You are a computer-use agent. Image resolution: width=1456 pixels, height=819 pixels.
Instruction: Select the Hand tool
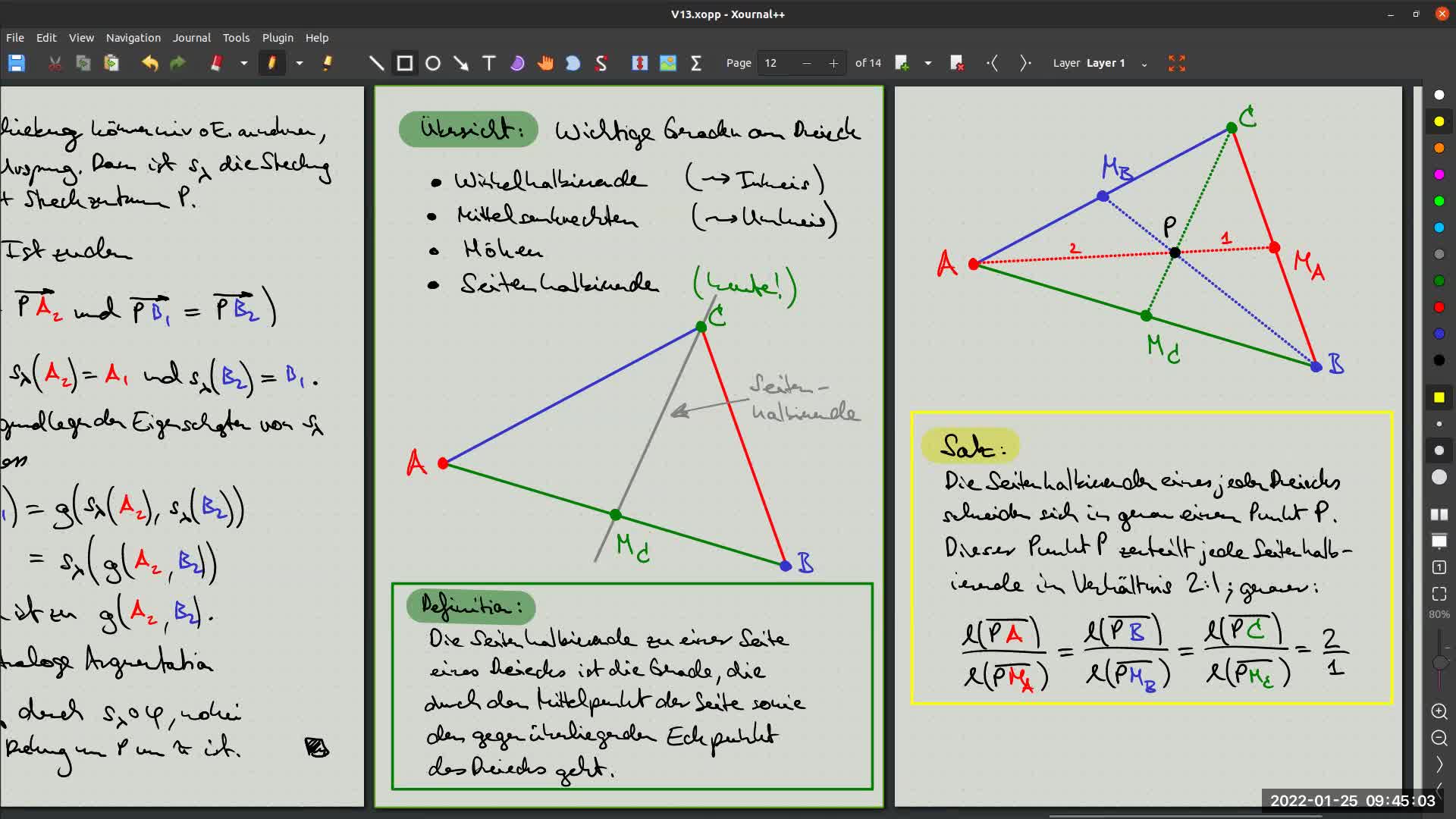coord(545,64)
